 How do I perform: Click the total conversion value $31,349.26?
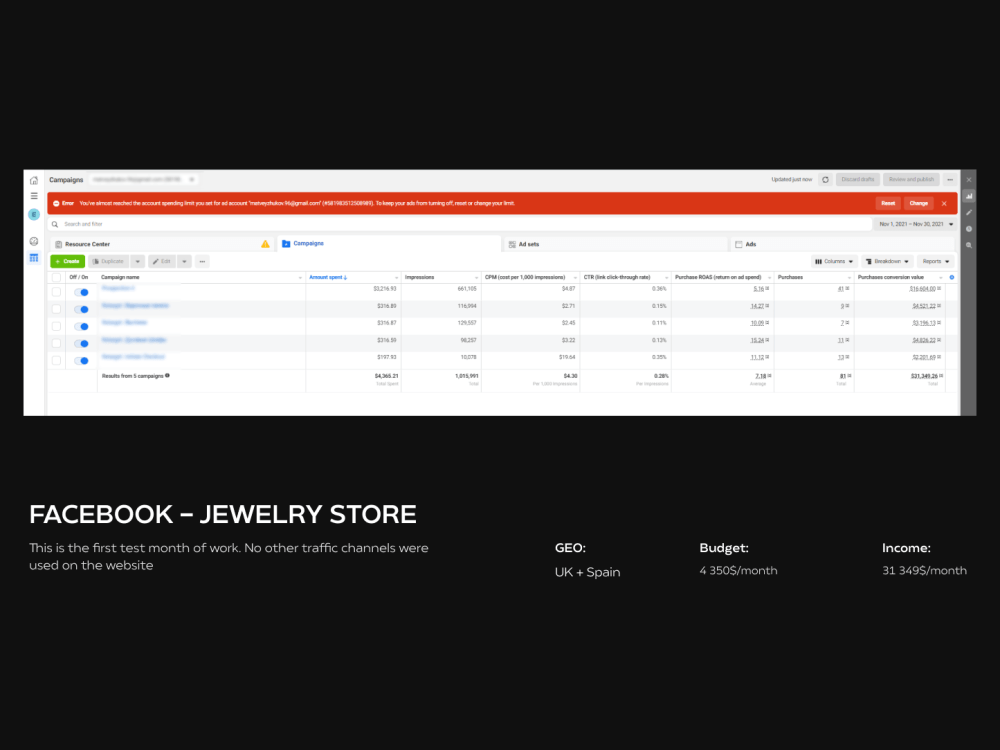pos(923,376)
